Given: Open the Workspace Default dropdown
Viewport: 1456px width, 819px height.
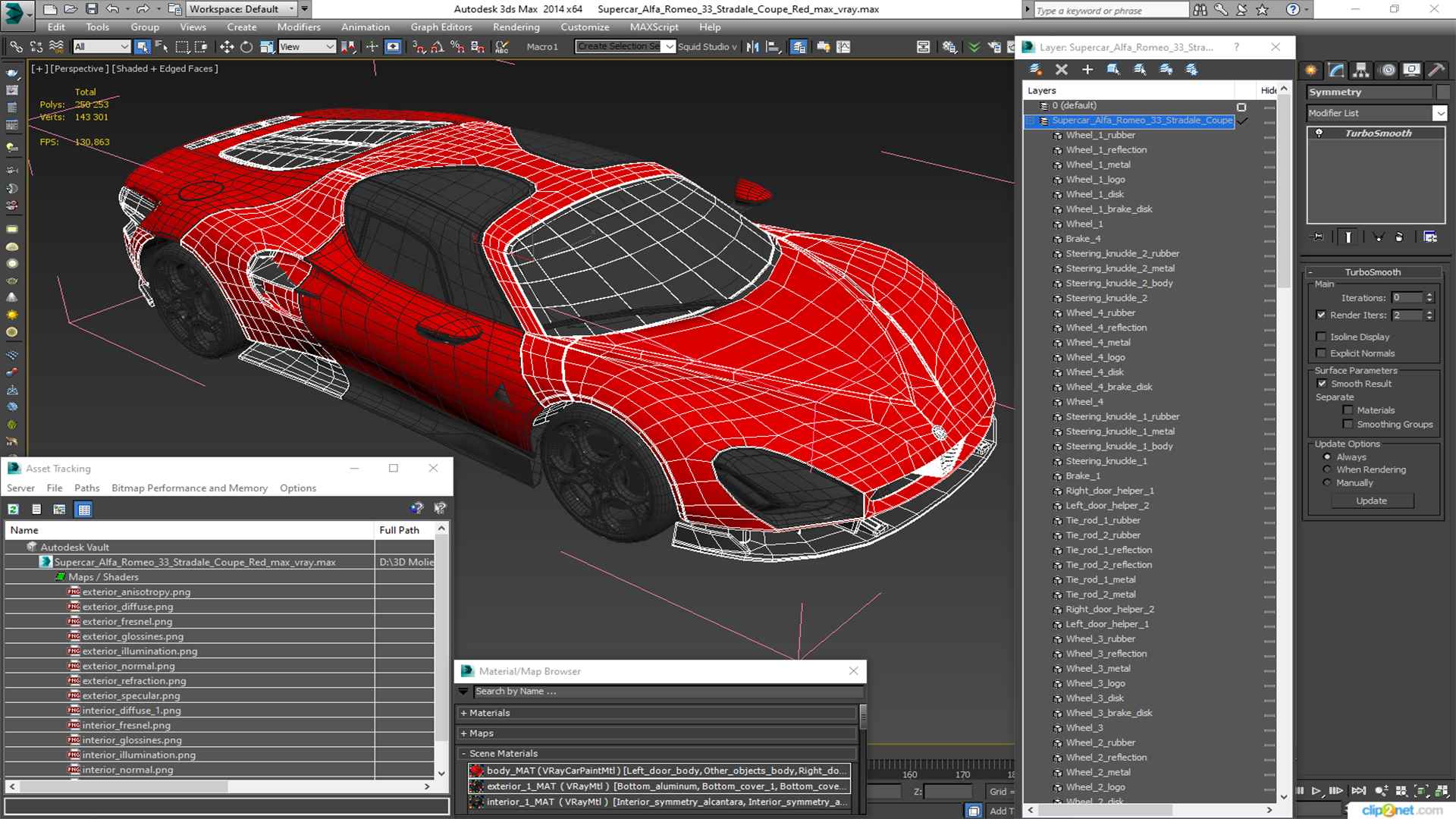Looking at the screenshot, I should (242, 9).
